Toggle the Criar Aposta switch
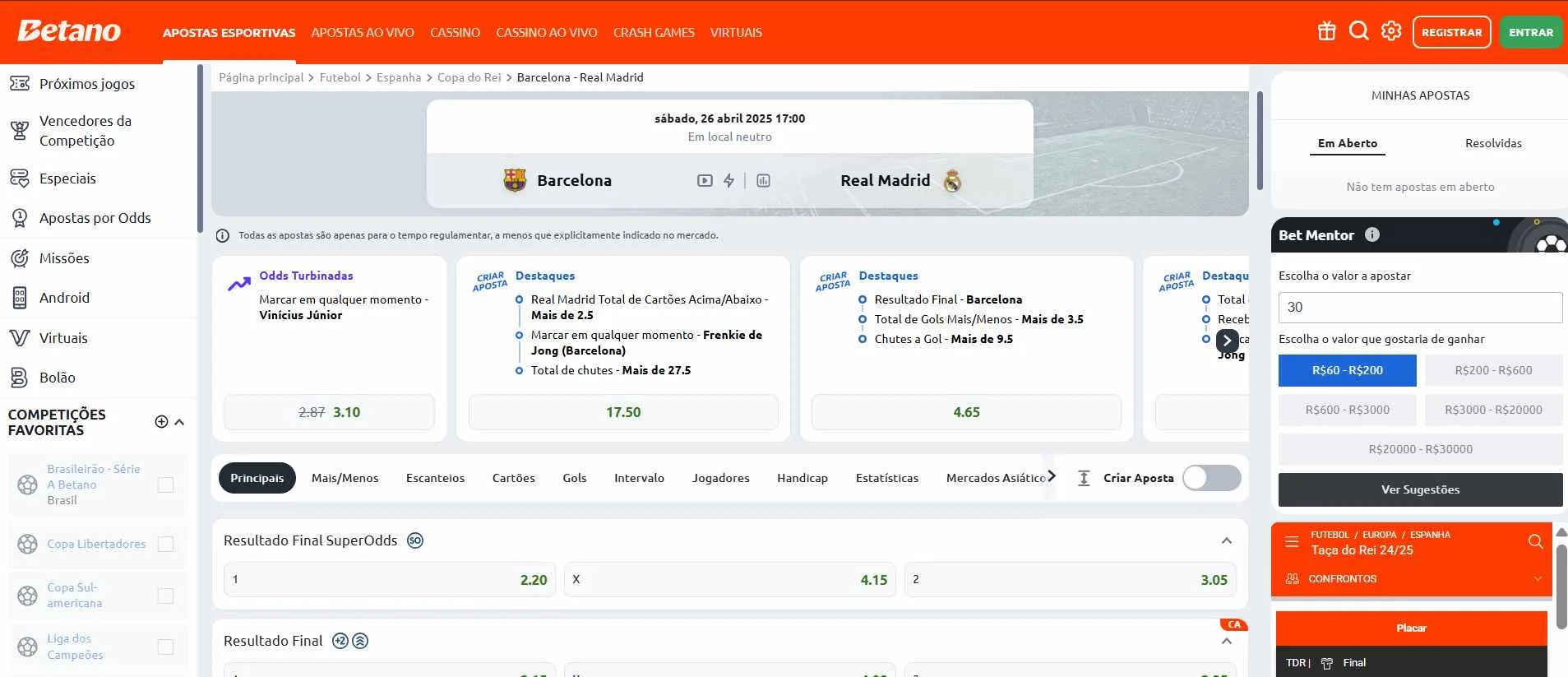 [1212, 478]
